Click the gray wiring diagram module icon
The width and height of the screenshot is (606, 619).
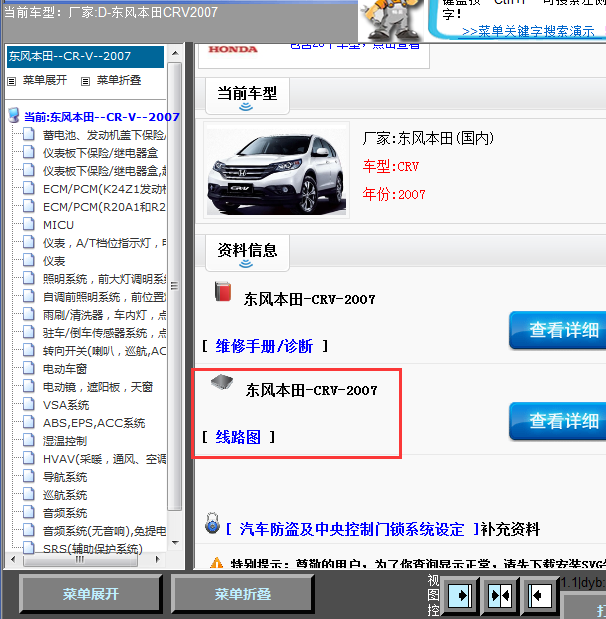[x=221, y=382]
